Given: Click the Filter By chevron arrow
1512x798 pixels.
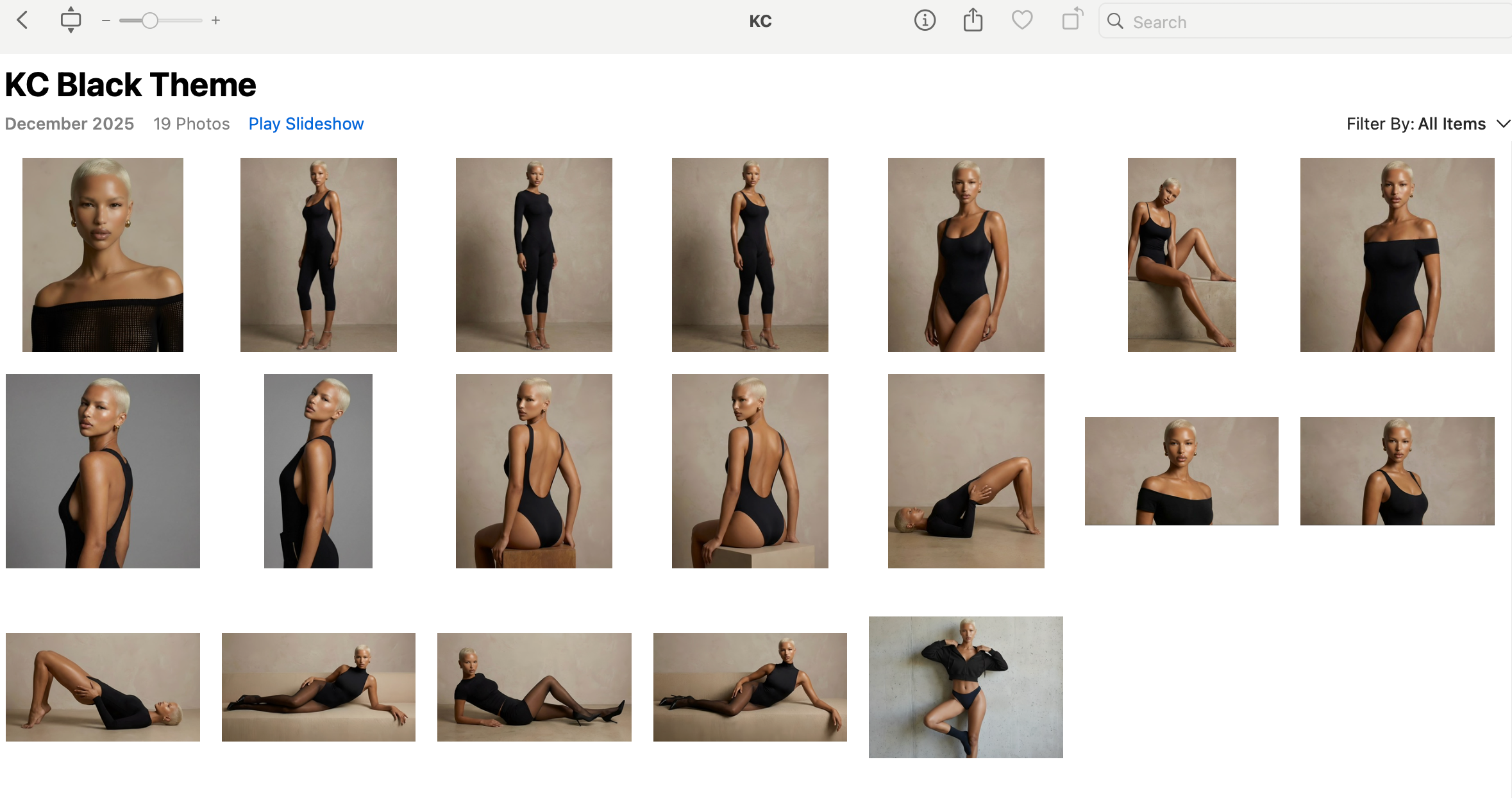Looking at the screenshot, I should coord(1503,124).
